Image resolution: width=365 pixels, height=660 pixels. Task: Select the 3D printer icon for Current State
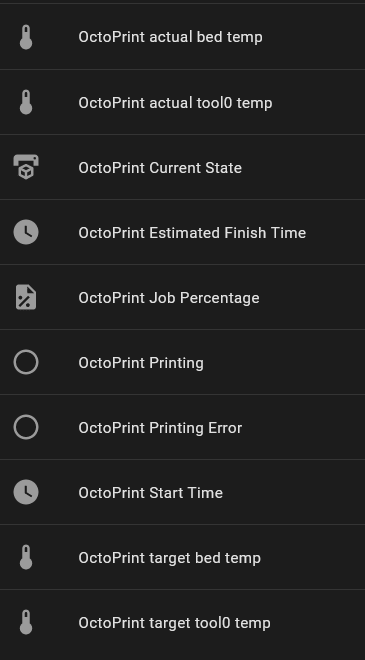click(x=26, y=167)
